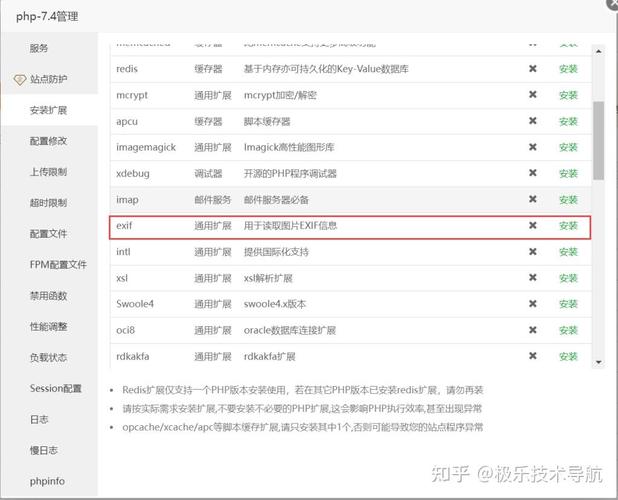Select the exif extension name

coord(124,226)
